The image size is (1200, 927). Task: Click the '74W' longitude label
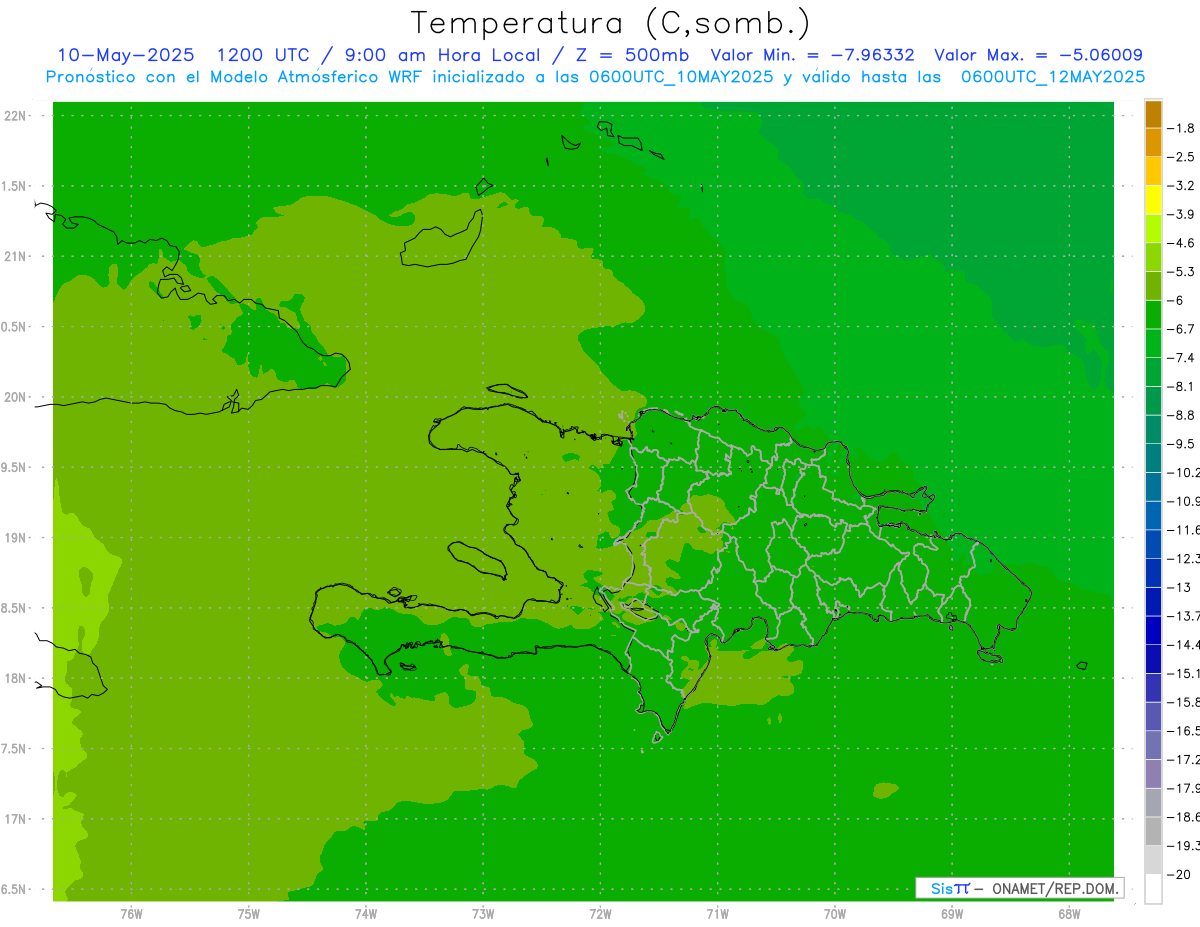click(366, 914)
